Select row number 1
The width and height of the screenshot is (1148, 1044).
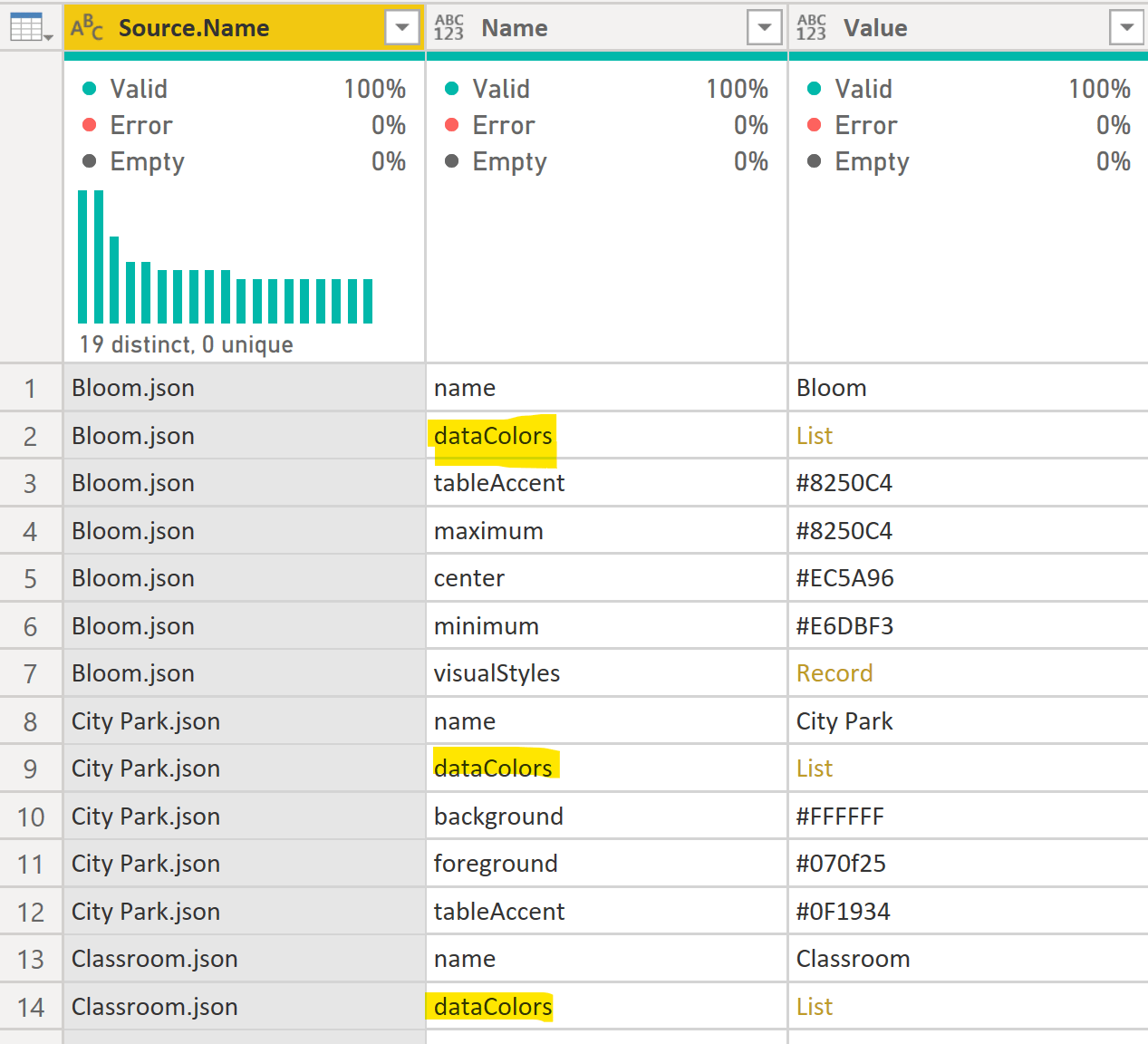[x=31, y=388]
